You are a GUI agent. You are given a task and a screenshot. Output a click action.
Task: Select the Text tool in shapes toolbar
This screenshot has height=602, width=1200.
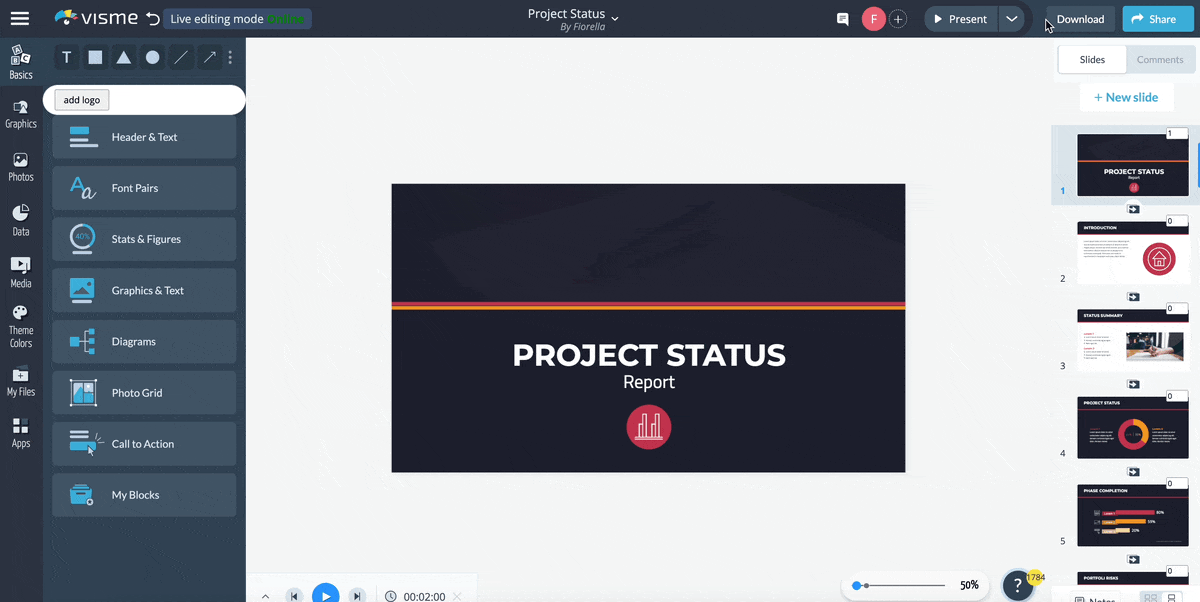67,58
